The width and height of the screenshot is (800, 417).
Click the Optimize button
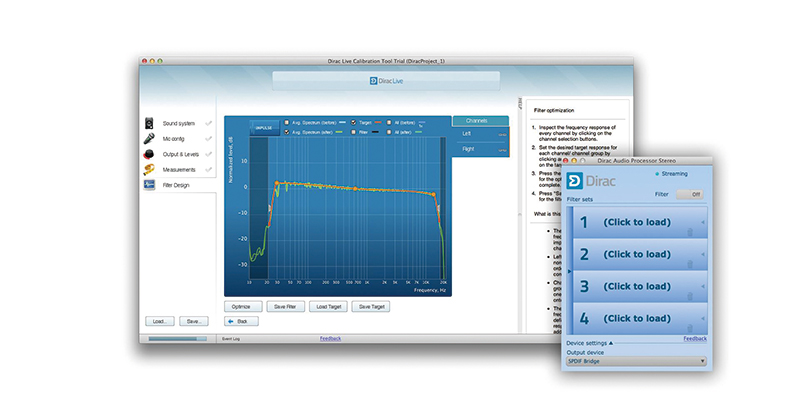(244, 306)
